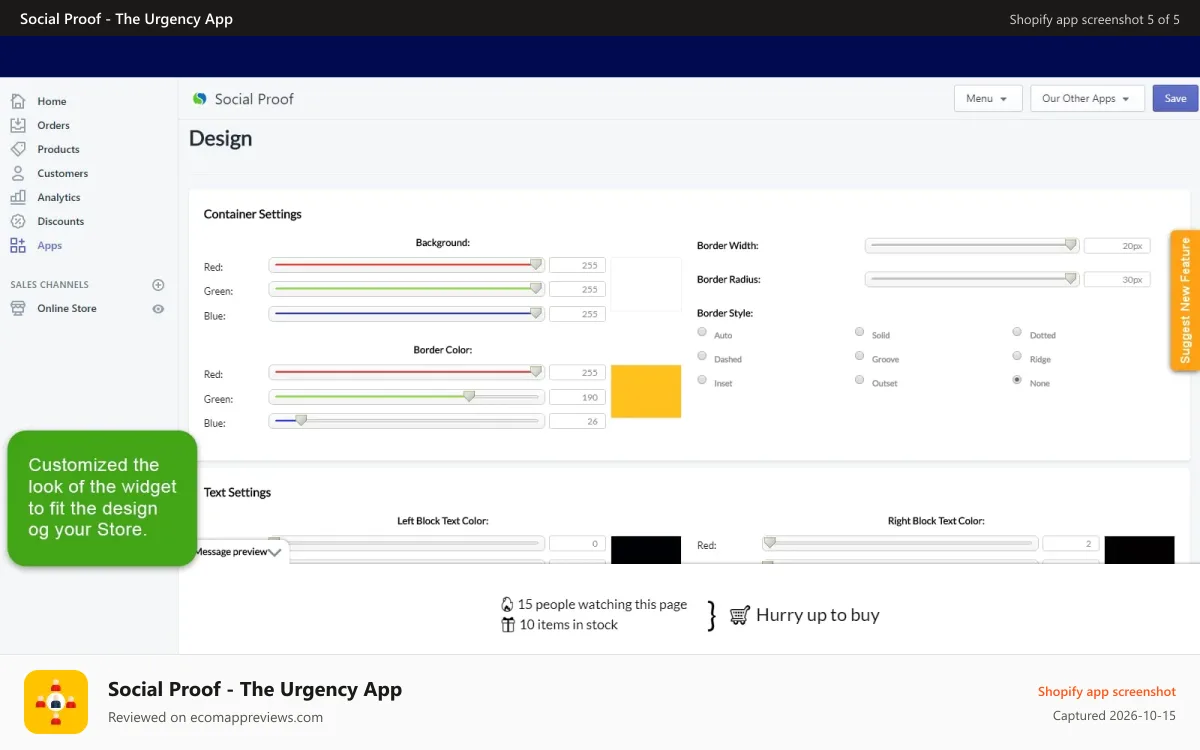Click the Border Color Blue slider

[406, 421]
